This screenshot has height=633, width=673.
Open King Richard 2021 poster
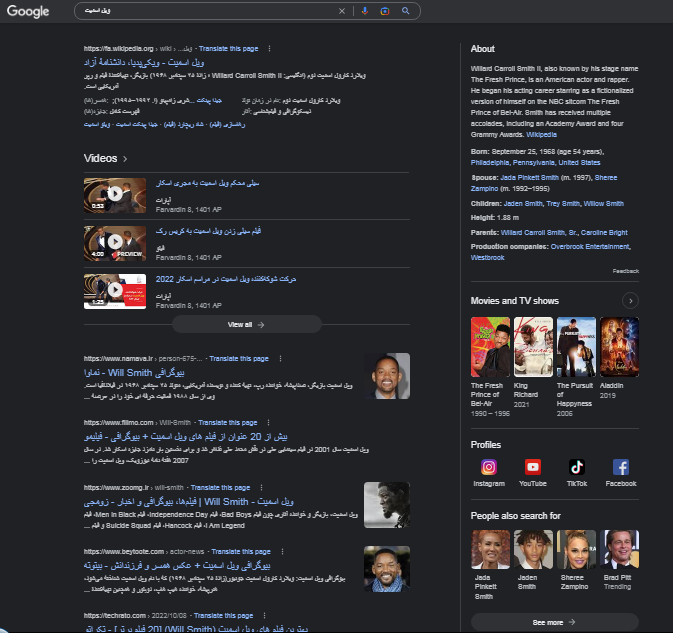pyautogui.click(x=533, y=347)
